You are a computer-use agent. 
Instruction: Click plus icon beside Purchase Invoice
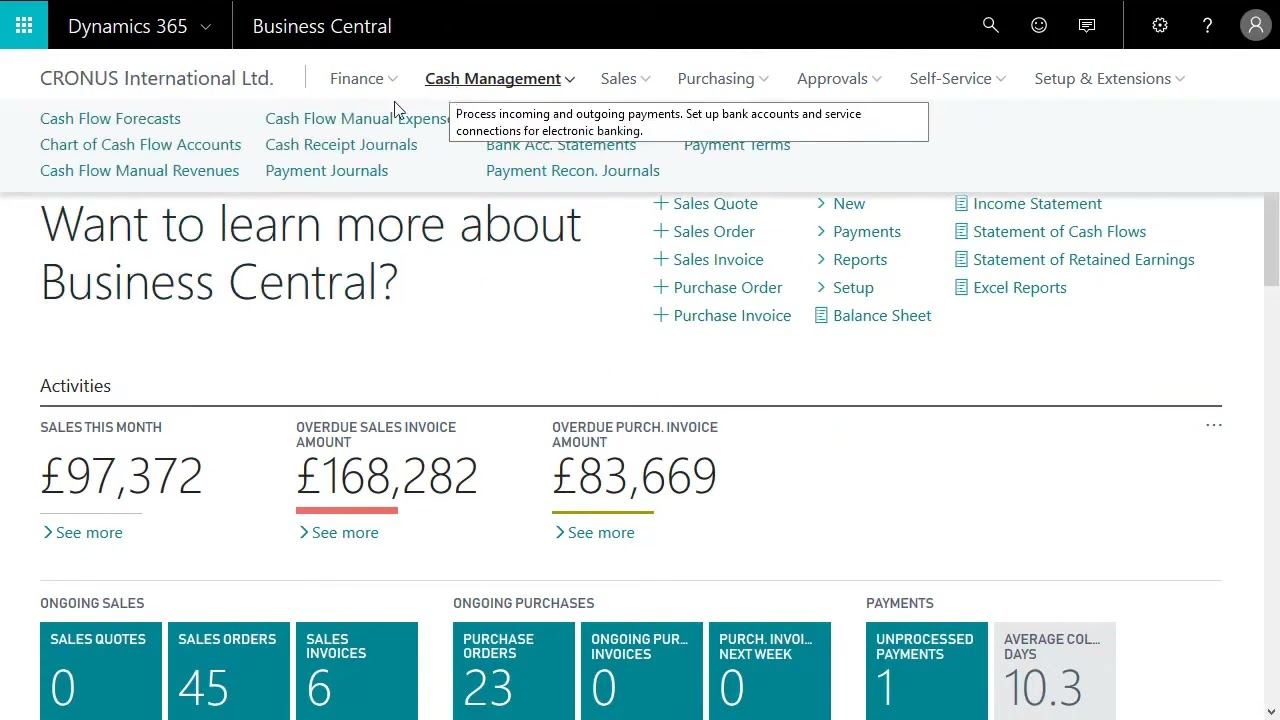[661, 315]
